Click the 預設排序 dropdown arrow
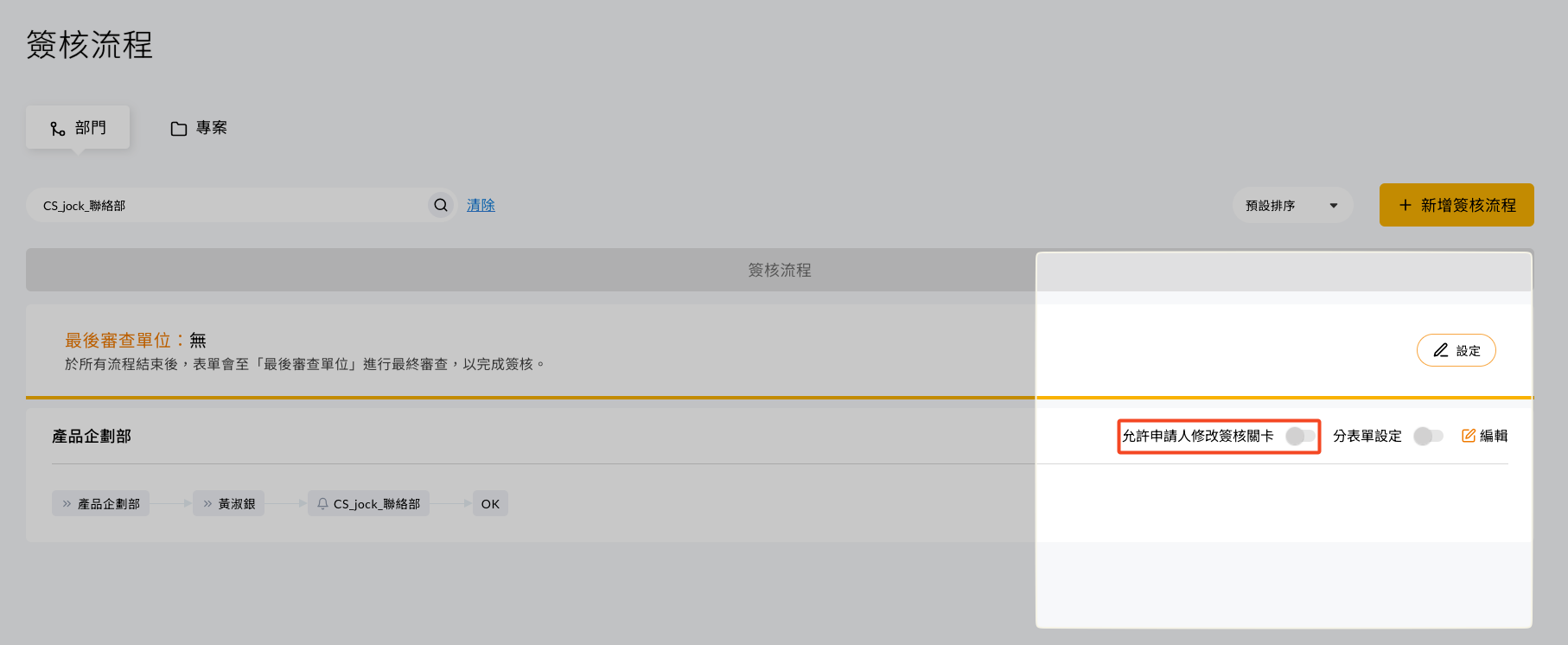Screen dimensions: 1568x645 point(1334,206)
